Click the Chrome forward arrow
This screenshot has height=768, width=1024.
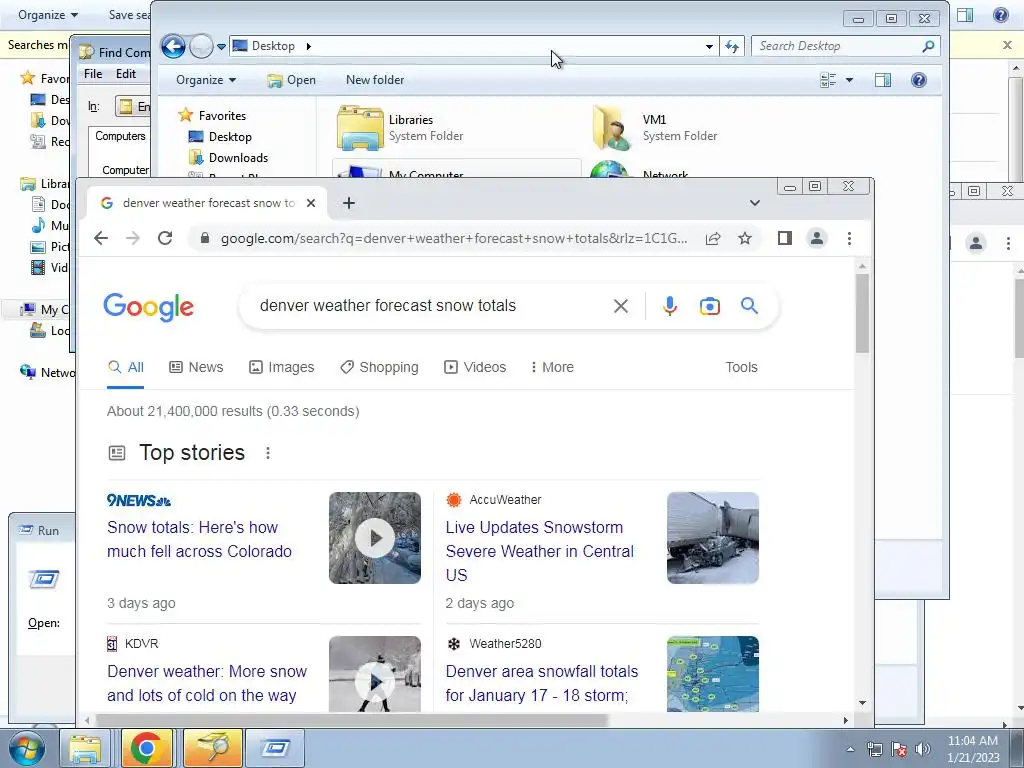133,238
